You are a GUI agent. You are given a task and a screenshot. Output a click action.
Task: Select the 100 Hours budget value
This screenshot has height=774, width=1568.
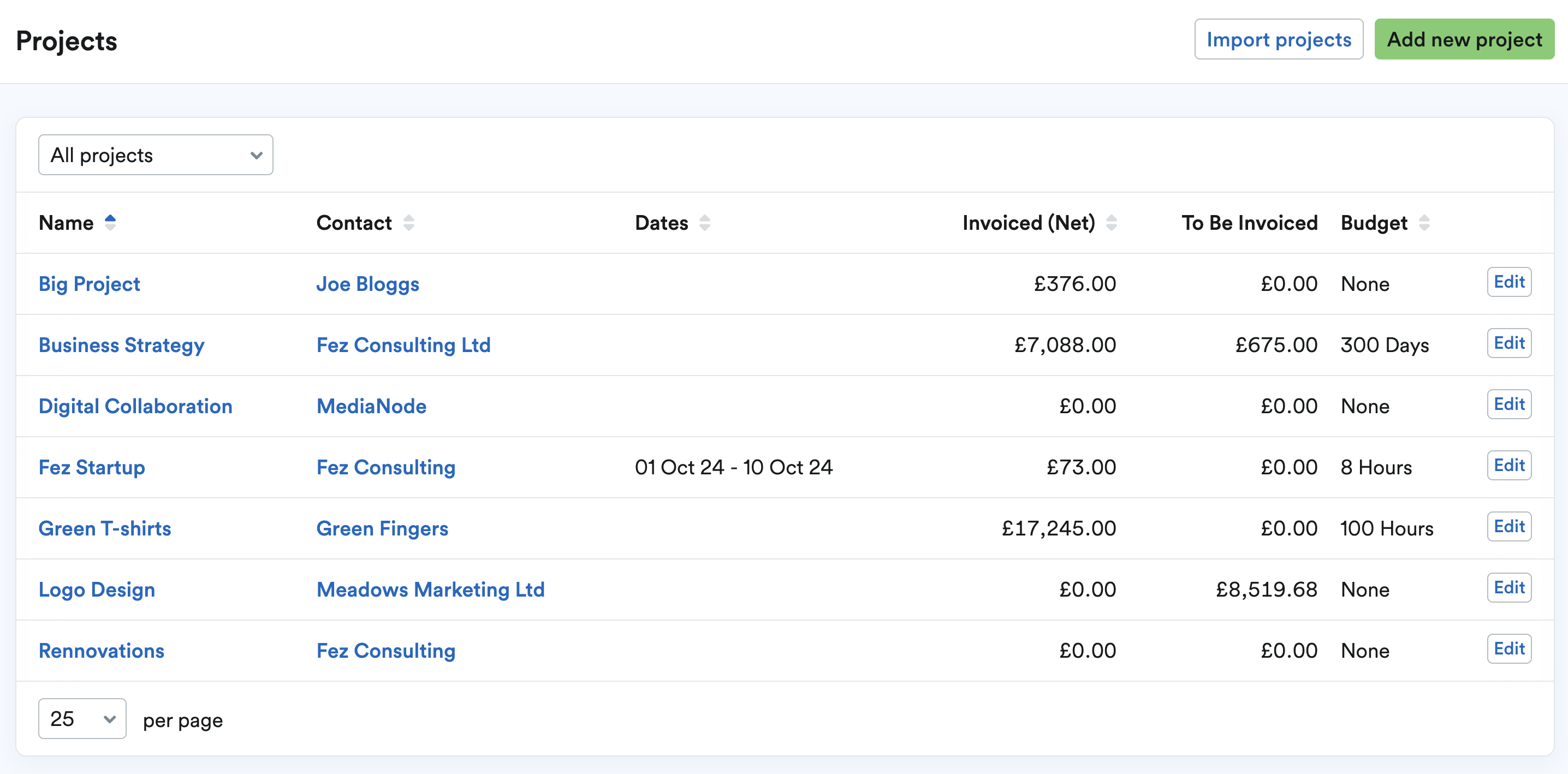1387,529
